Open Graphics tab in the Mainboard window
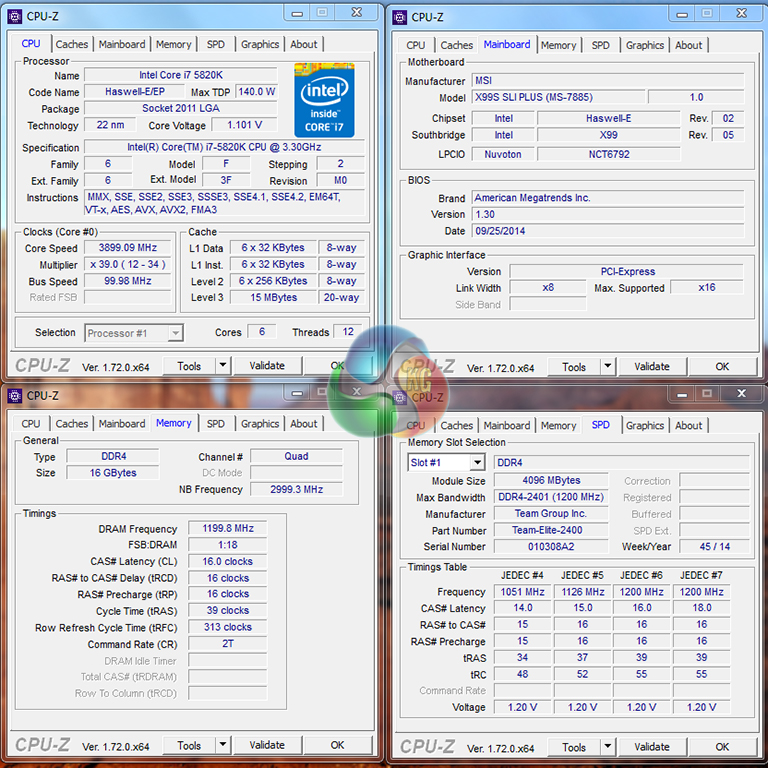The height and width of the screenshot is (768, 768). (x=645, y=45)
